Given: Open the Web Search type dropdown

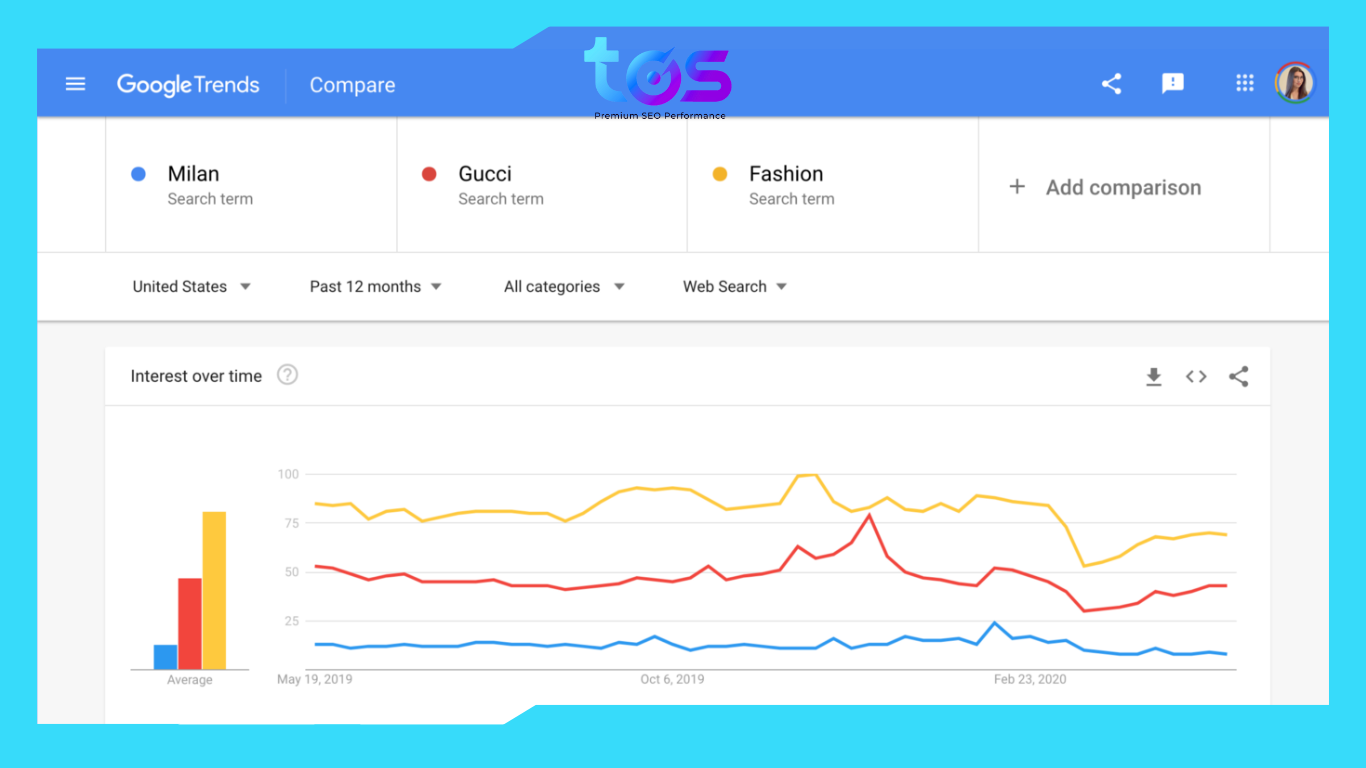Looking at the screenshot, I should click(734, 286).
